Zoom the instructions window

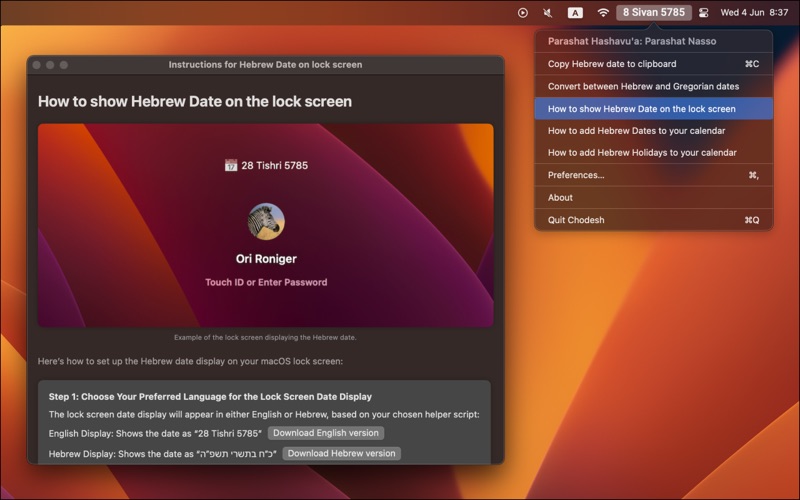[64, 65]
